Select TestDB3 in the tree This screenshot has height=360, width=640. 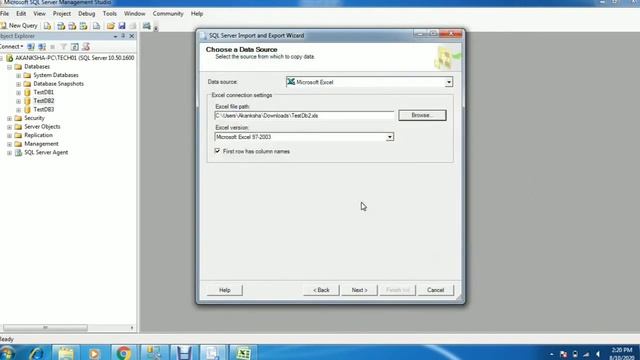point(44,109)
